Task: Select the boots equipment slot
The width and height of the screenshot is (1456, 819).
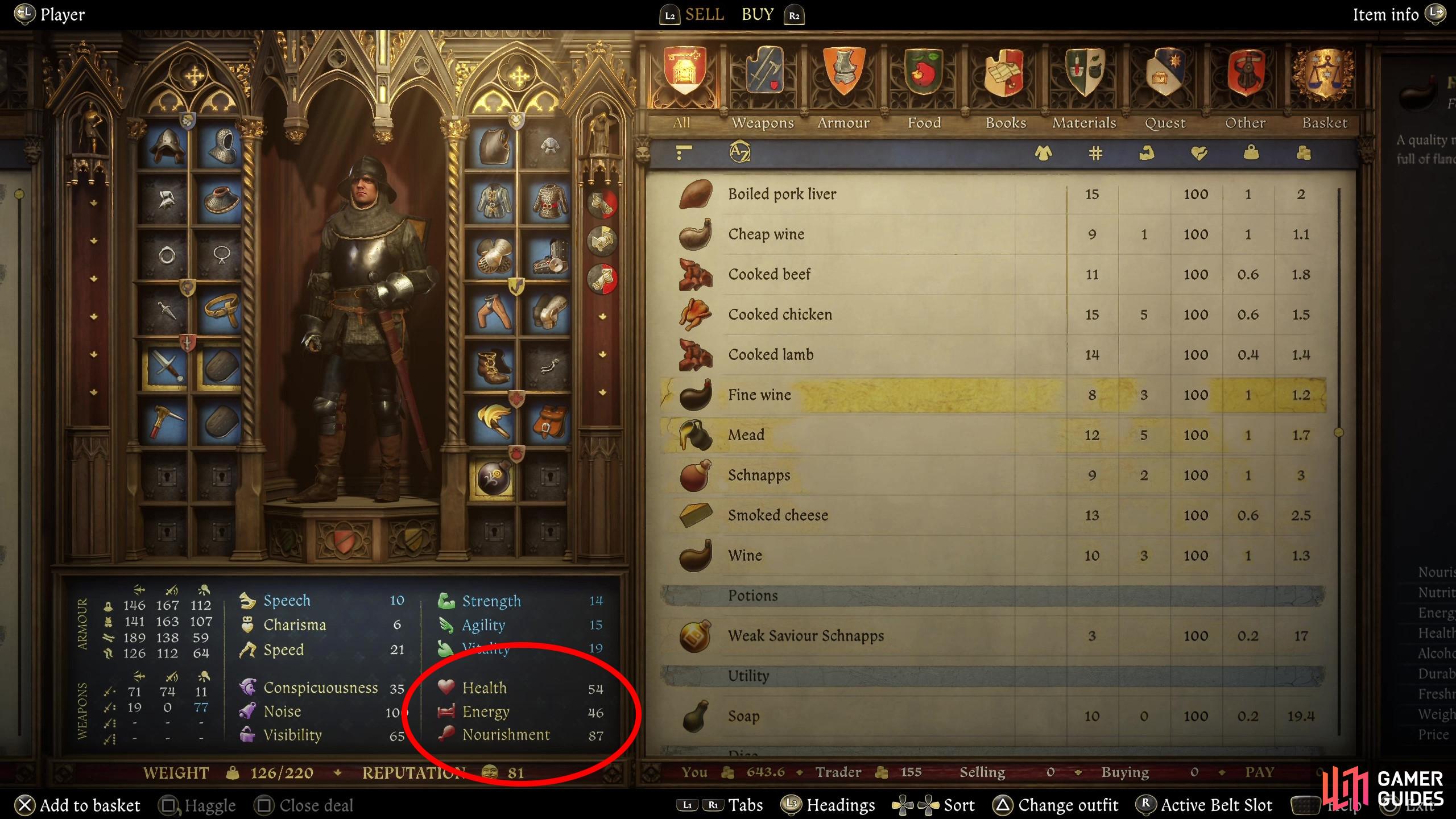Action: [493, 366]
